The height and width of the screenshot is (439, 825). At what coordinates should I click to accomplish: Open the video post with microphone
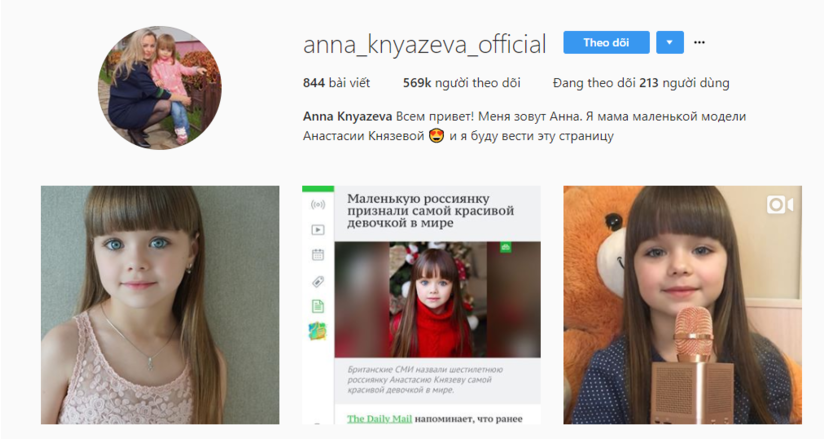(682, 305)
